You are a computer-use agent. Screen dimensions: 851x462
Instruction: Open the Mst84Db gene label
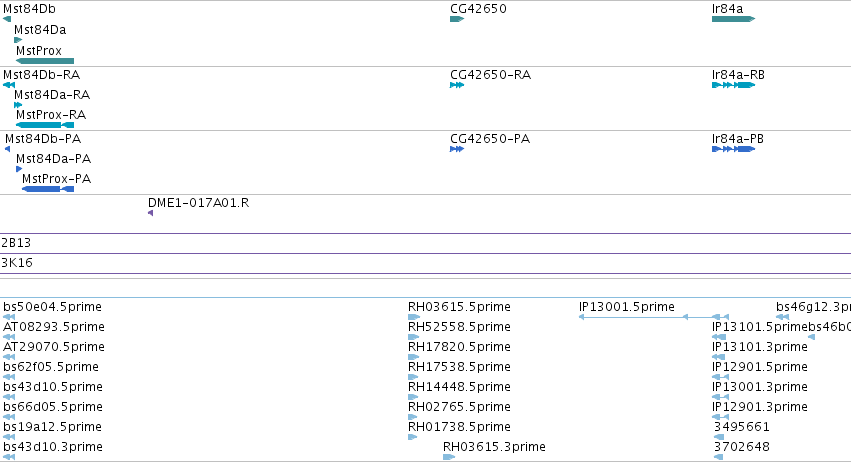click(x=29, y=9)
